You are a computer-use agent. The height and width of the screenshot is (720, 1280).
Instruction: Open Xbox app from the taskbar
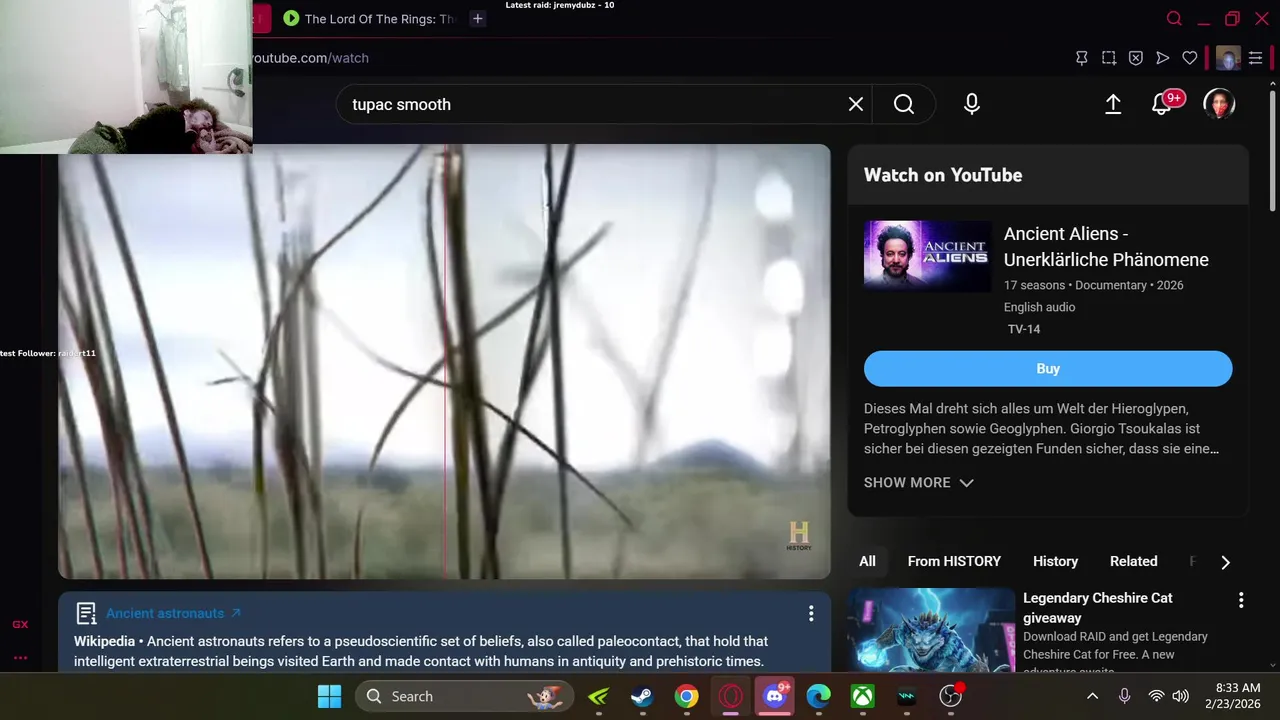863,696
